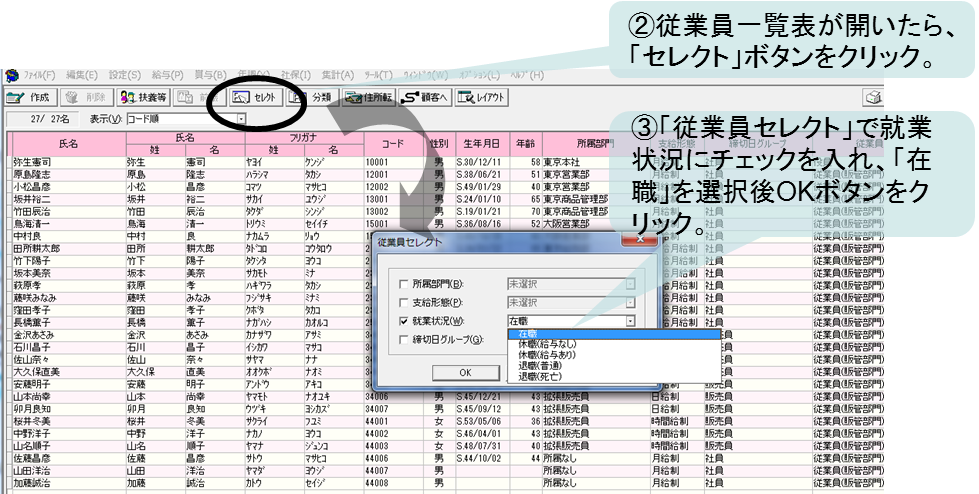Click the 住所転 toolbar button
The image size is (979, 494).
[x=369, y=97]
